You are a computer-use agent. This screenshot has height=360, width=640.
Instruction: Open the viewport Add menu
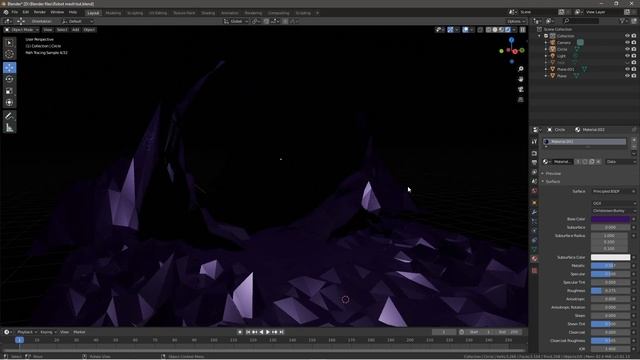[76, 30]
